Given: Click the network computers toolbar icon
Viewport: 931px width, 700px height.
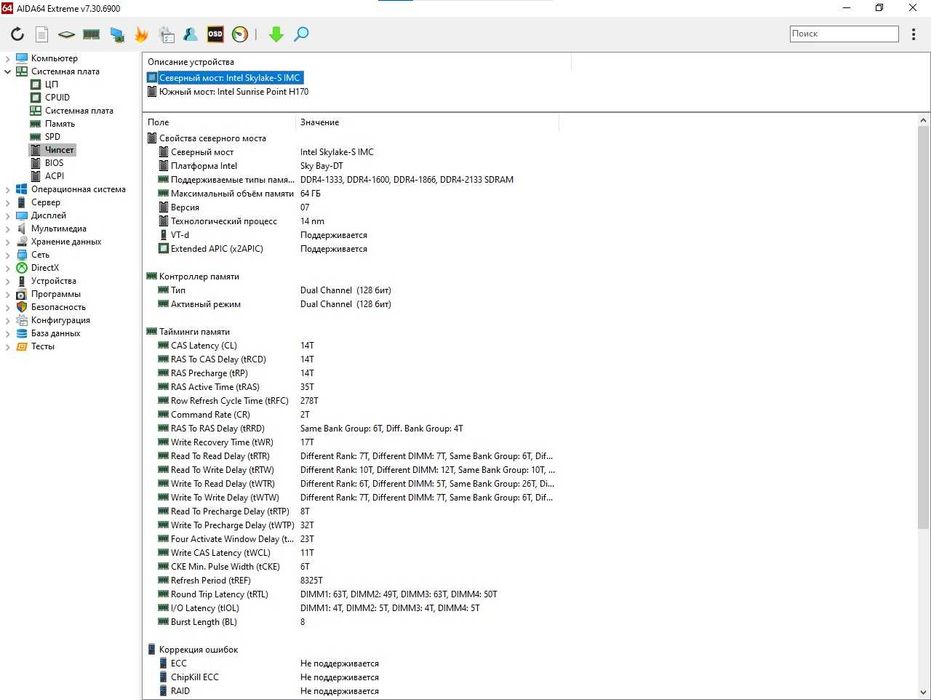Looking at the screenshot, I should point(117,34).
